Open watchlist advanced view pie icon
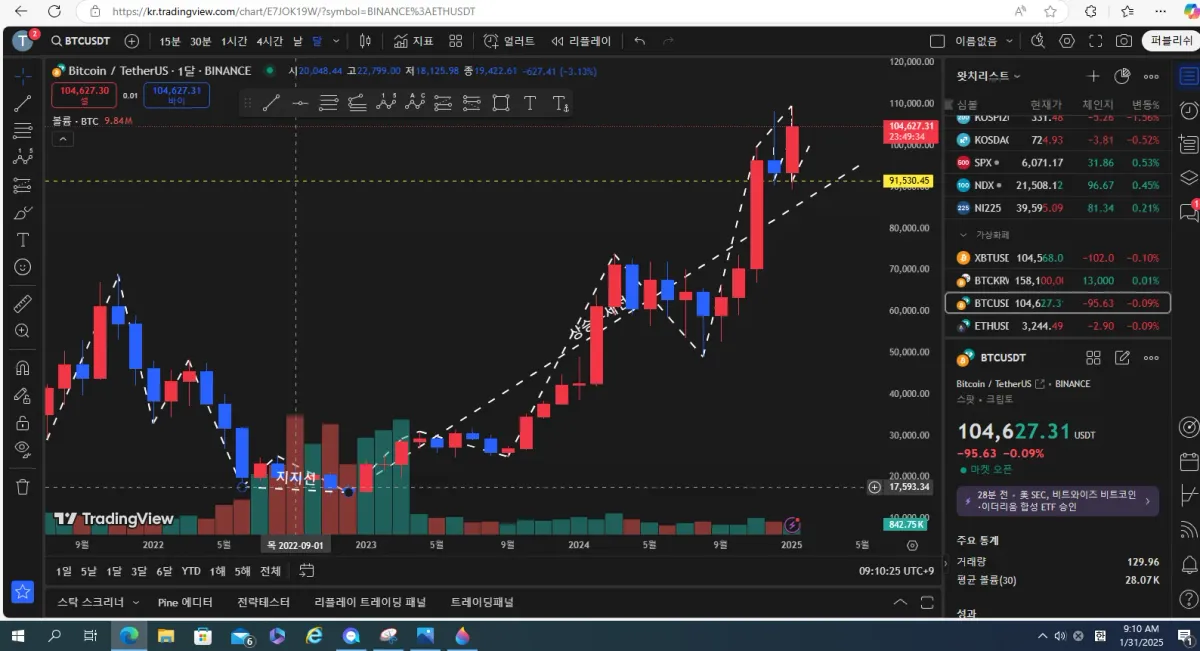Viewport: 1200px width, 651px height. point(1122,76)
